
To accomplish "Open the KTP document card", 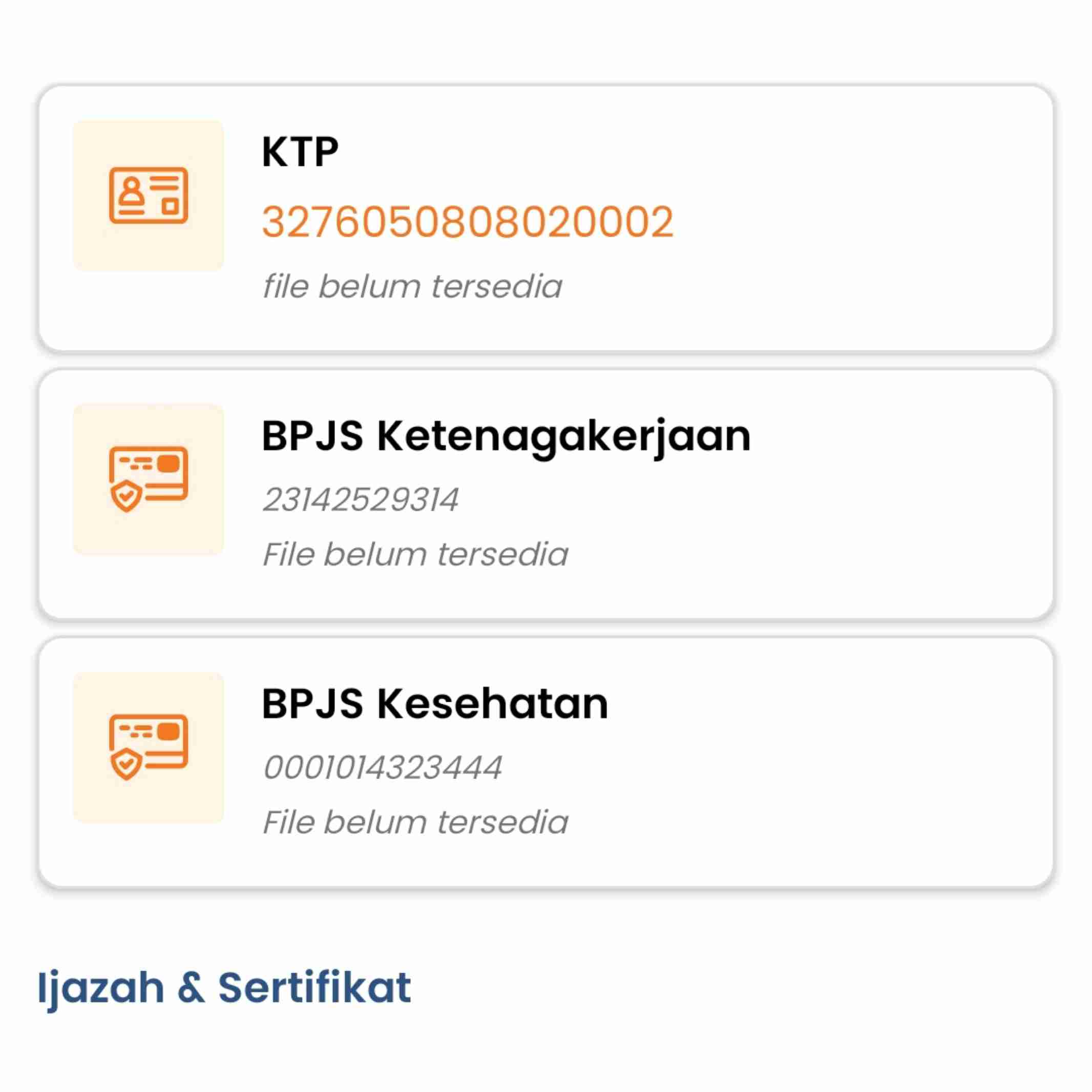I will pyautogui.click(x=546, y=218).
